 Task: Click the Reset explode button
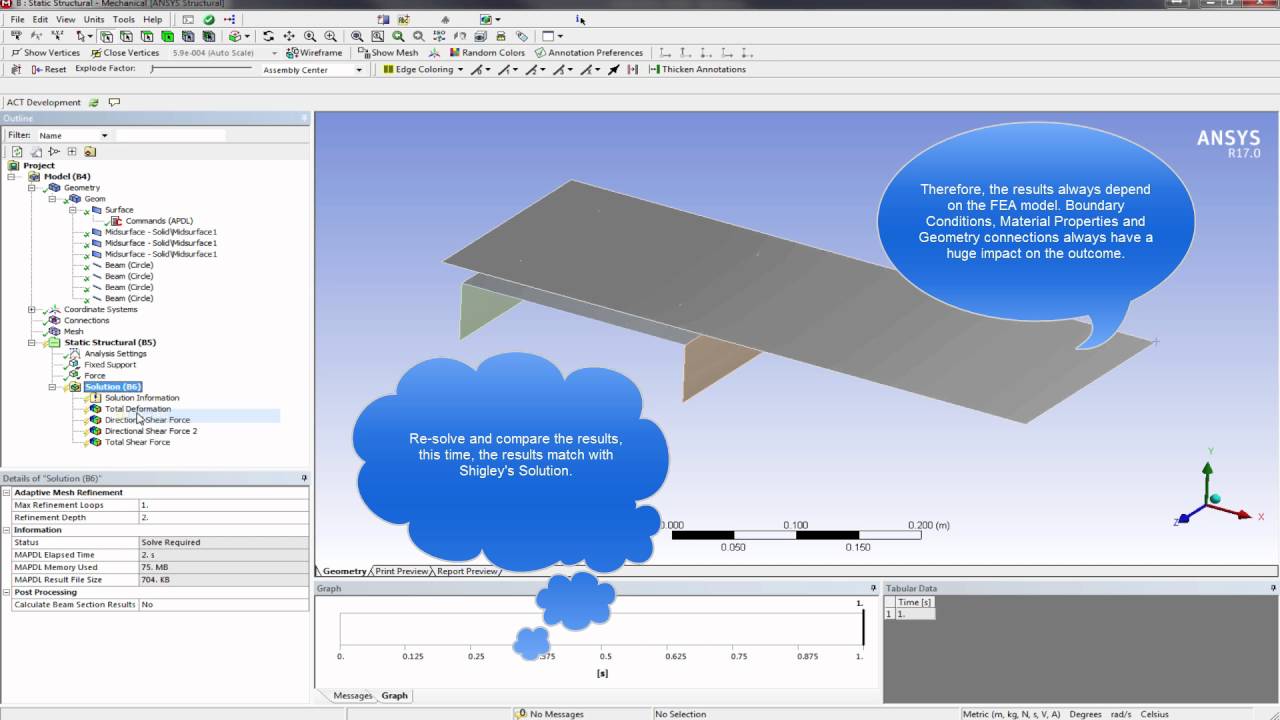(x=48, y=69)
